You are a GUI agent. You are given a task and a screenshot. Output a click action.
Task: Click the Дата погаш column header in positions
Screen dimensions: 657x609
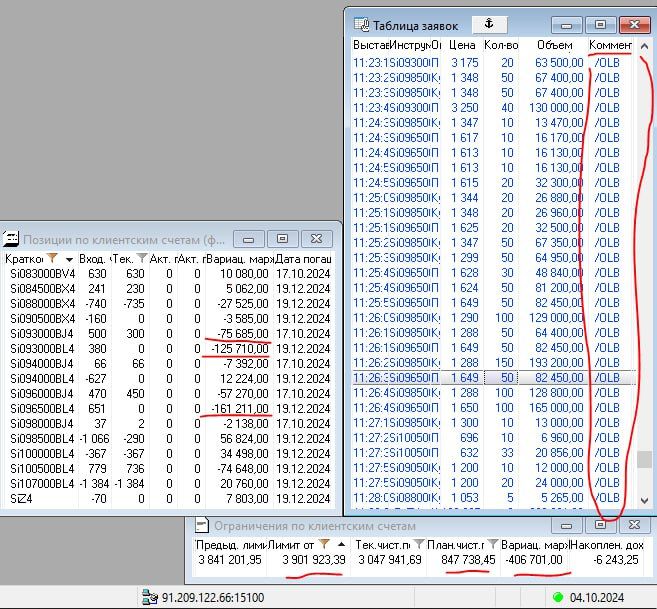pos(303,259)
